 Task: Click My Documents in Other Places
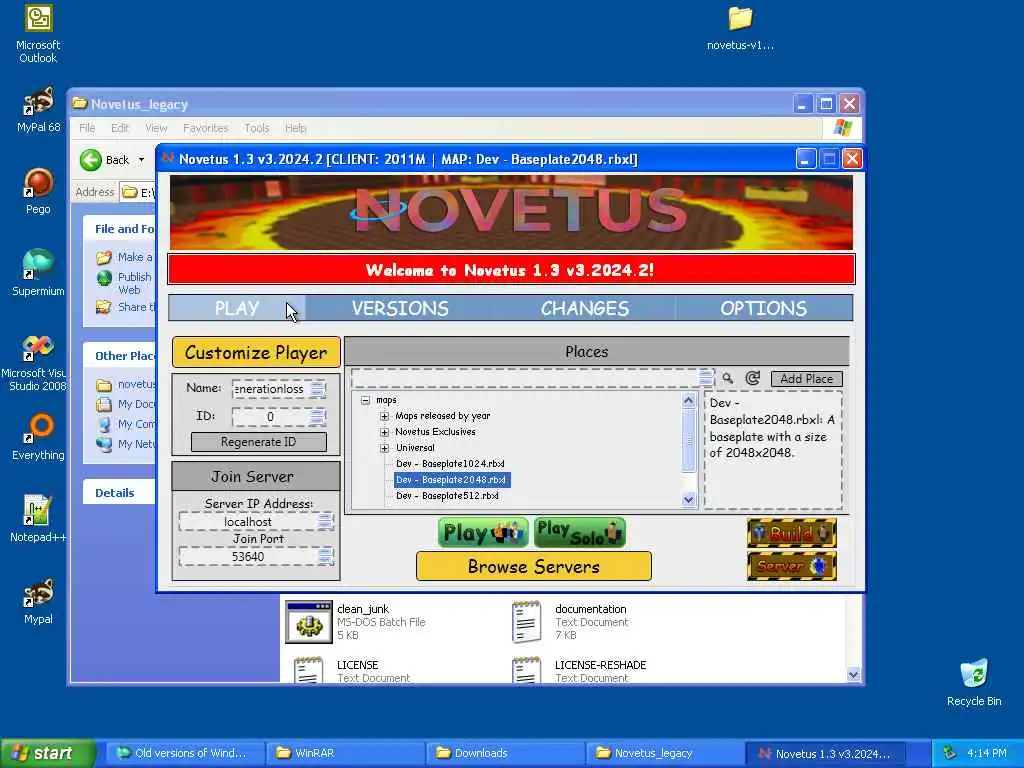pyautogui.click(x=104, y=404)
